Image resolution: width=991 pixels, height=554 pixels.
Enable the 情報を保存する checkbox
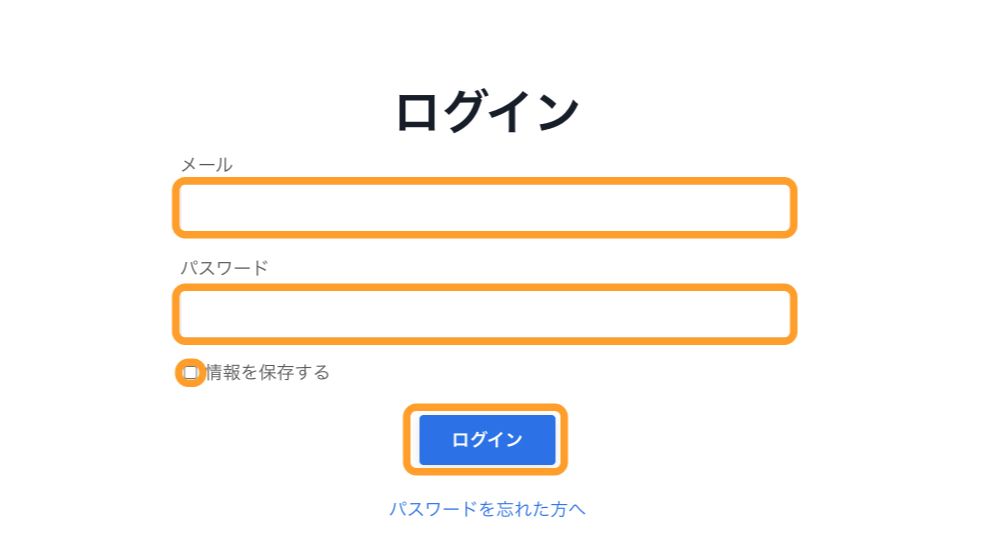[190, 373]
